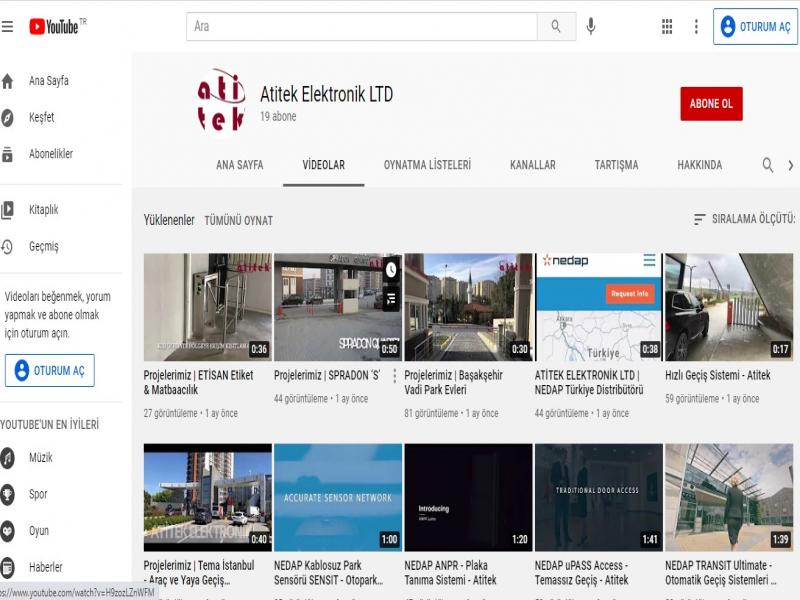Open NEDAP Kablosuz Park Sensörü title

(x=329, y=572)
